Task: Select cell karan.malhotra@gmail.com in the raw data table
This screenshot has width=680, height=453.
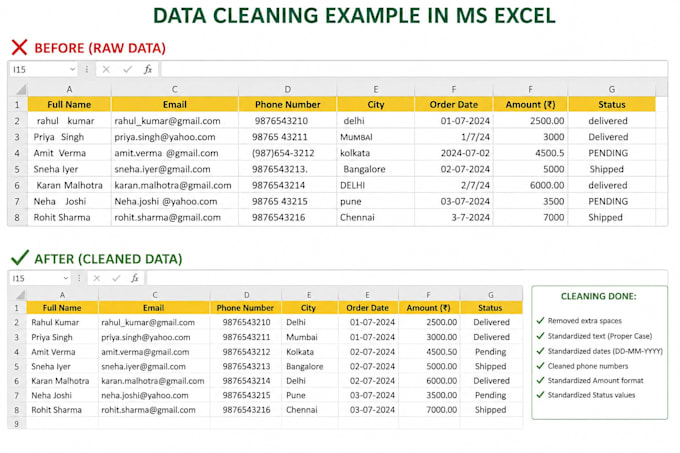Action: tap(175, 186)
